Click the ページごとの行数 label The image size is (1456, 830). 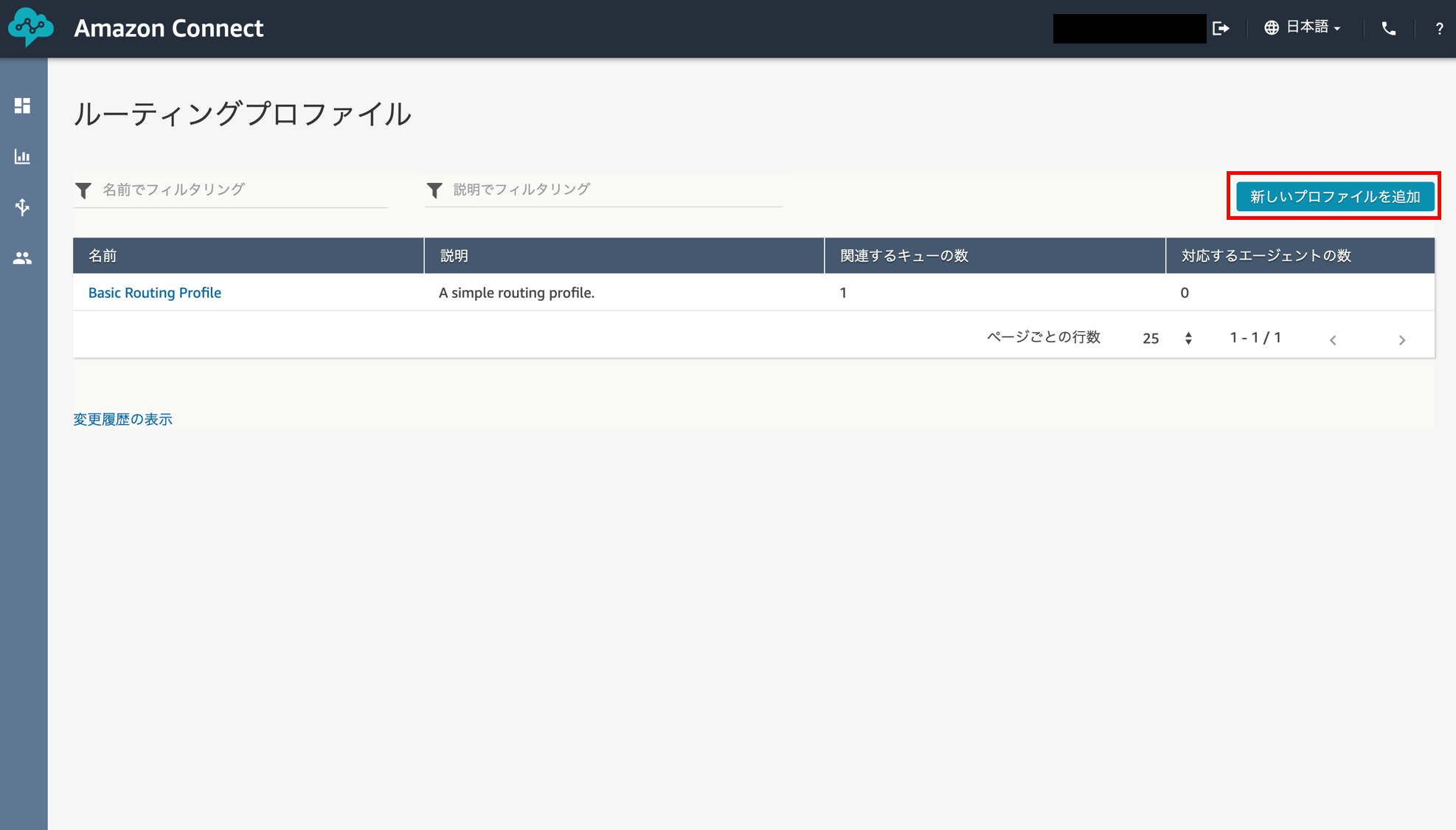coord(1044,337)
